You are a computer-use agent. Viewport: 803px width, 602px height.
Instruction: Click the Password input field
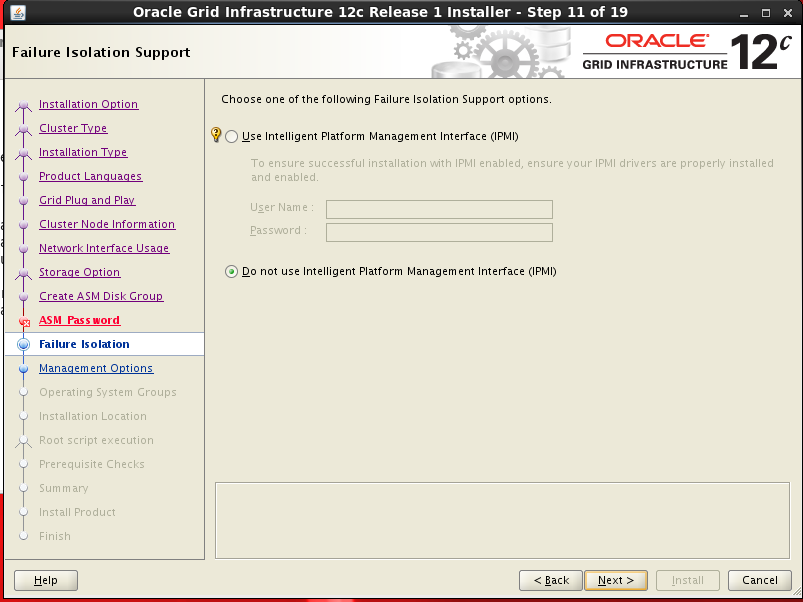point(439,232)
